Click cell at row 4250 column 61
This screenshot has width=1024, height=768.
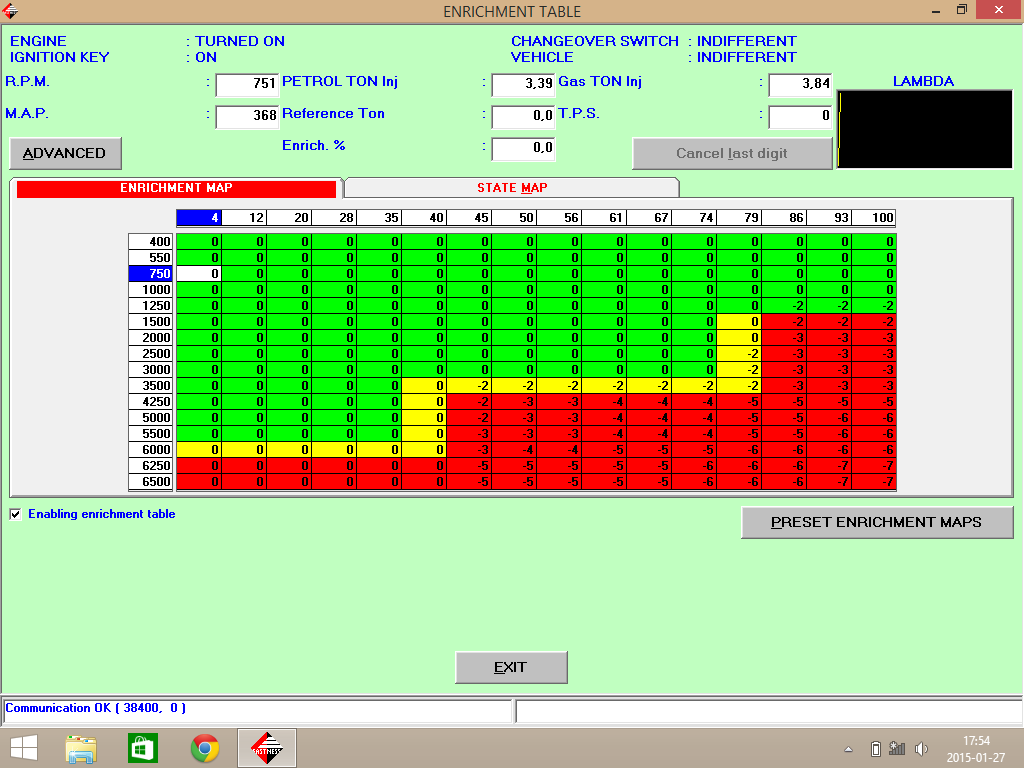coord(604,402)
